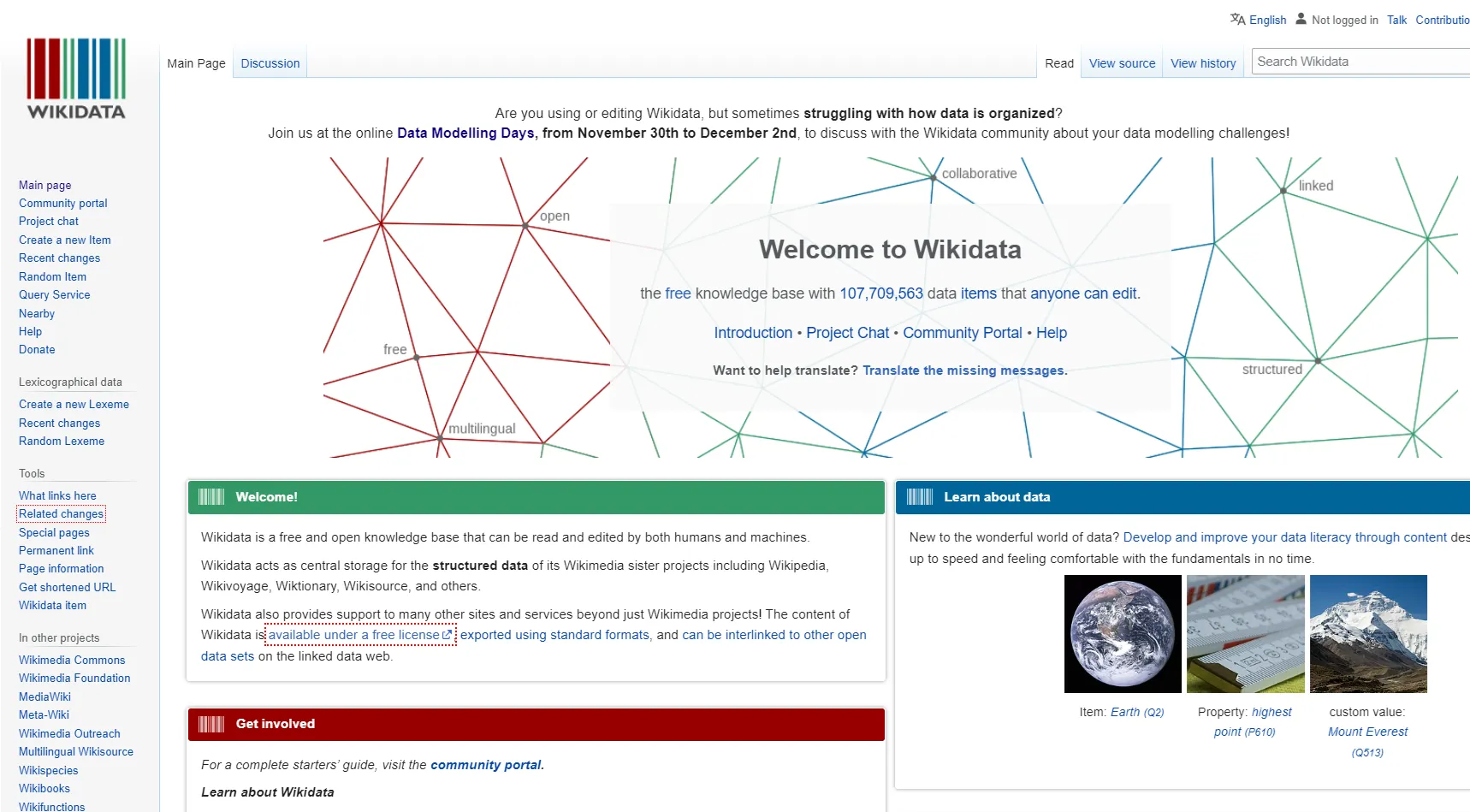Click the Random Item link
This screenshot has width=1470, height=812.
[x=51, y=276]
